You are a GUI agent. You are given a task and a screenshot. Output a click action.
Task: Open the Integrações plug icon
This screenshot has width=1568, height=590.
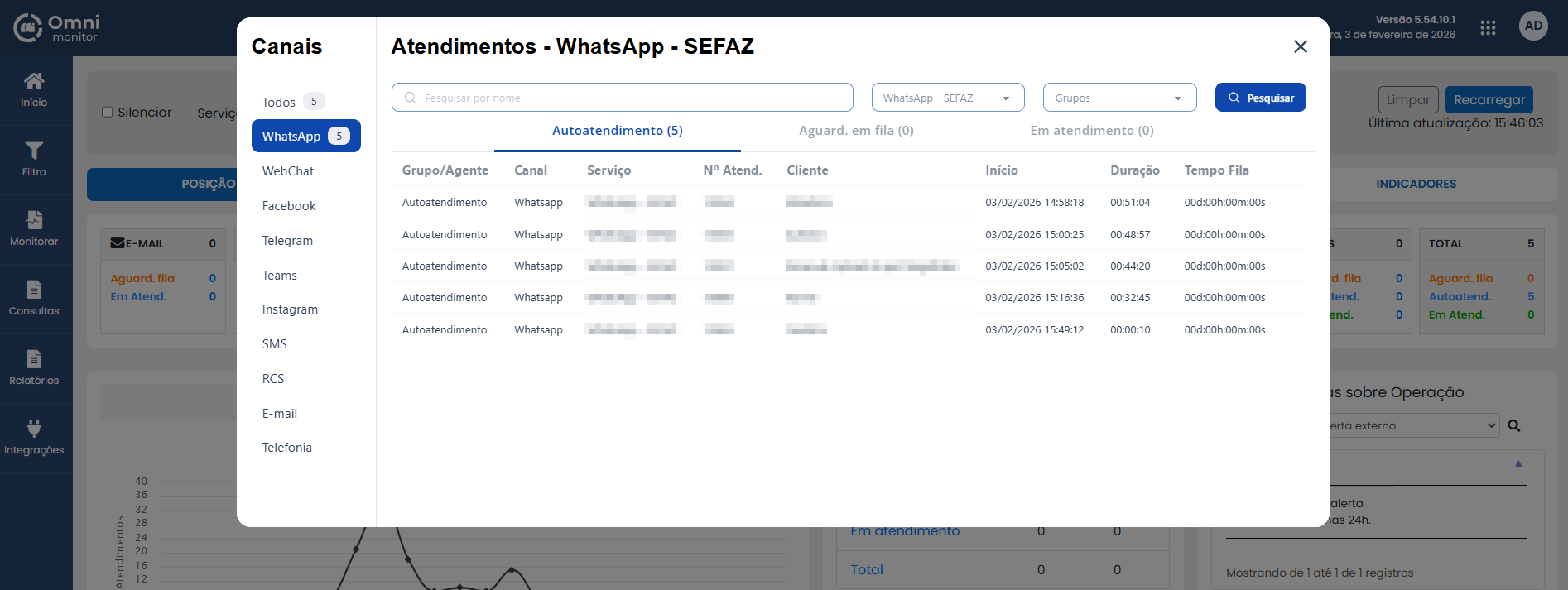pos(34,429)
